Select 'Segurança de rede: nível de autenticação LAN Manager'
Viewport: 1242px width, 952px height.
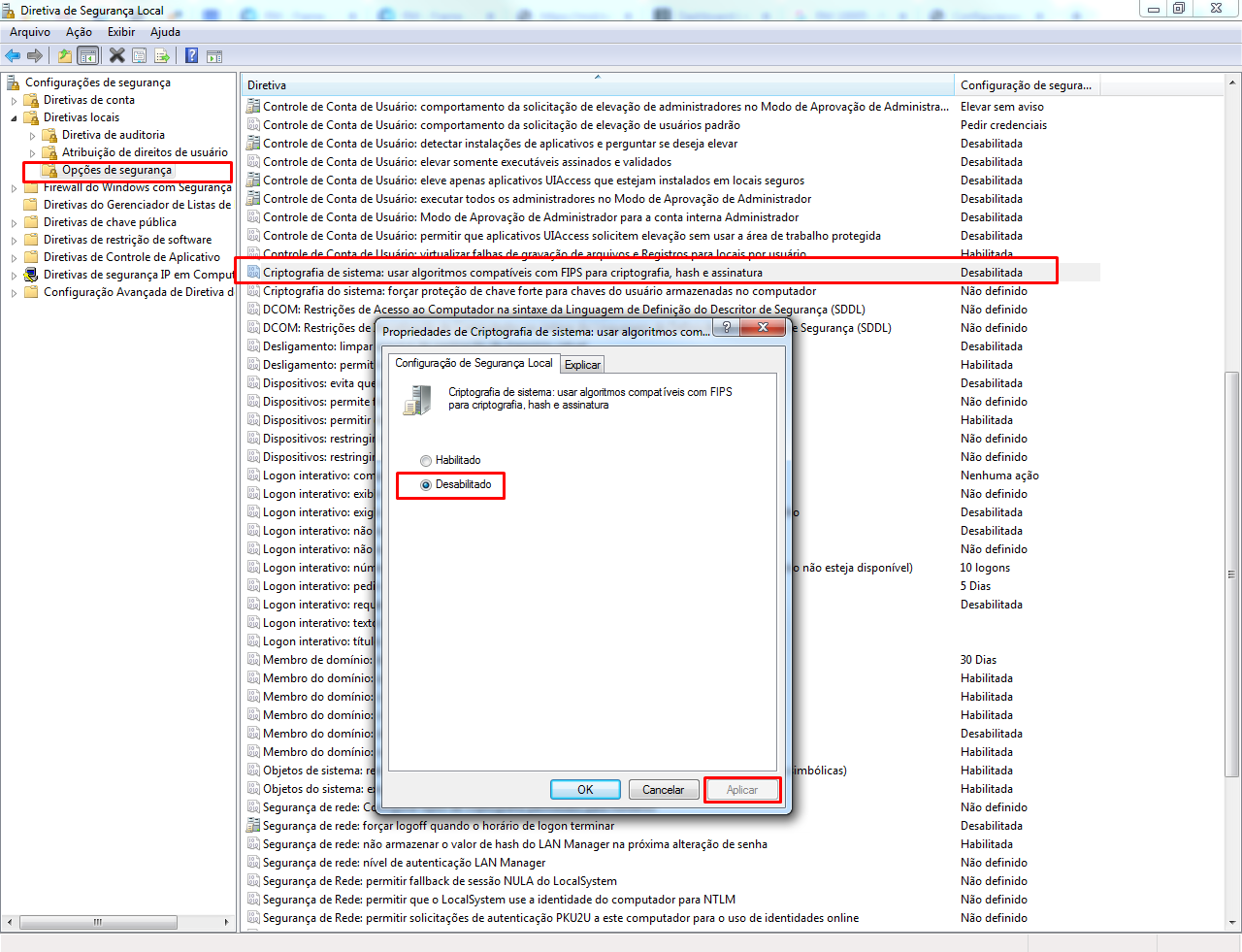click(x=405, y=863)
